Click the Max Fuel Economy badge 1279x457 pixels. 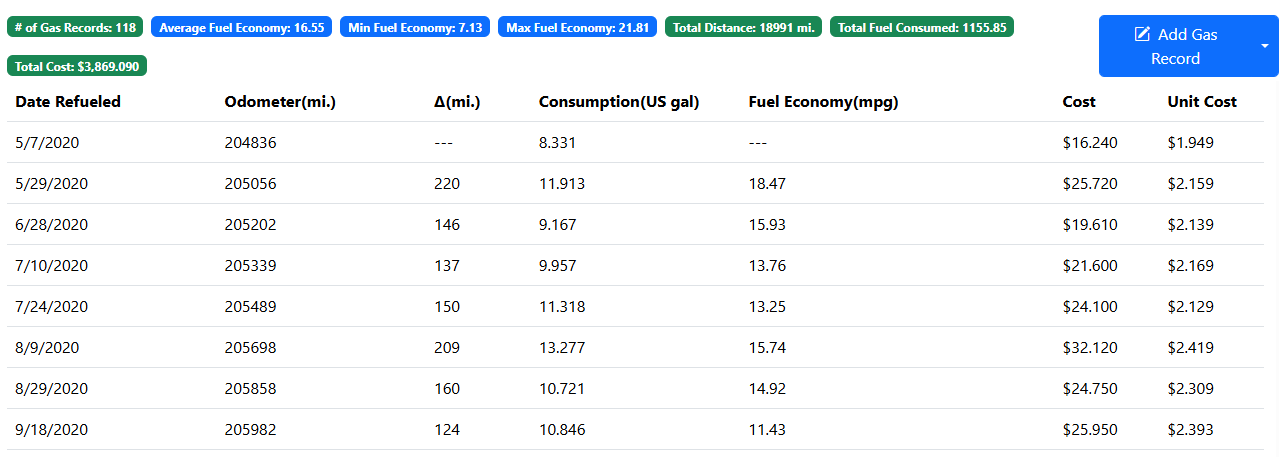pos(577,27)
